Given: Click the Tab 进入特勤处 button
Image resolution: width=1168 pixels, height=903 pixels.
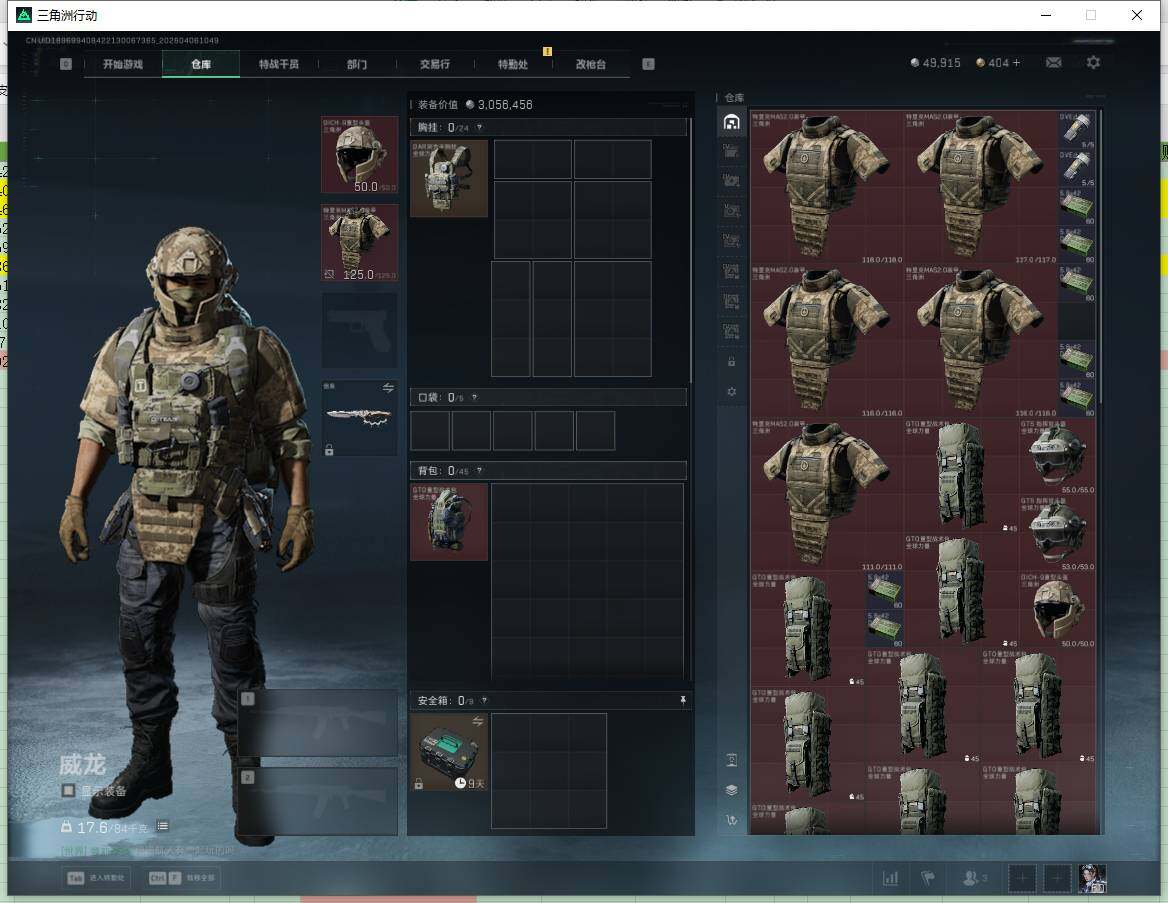Looking at the screenshot, I should 97,878.
